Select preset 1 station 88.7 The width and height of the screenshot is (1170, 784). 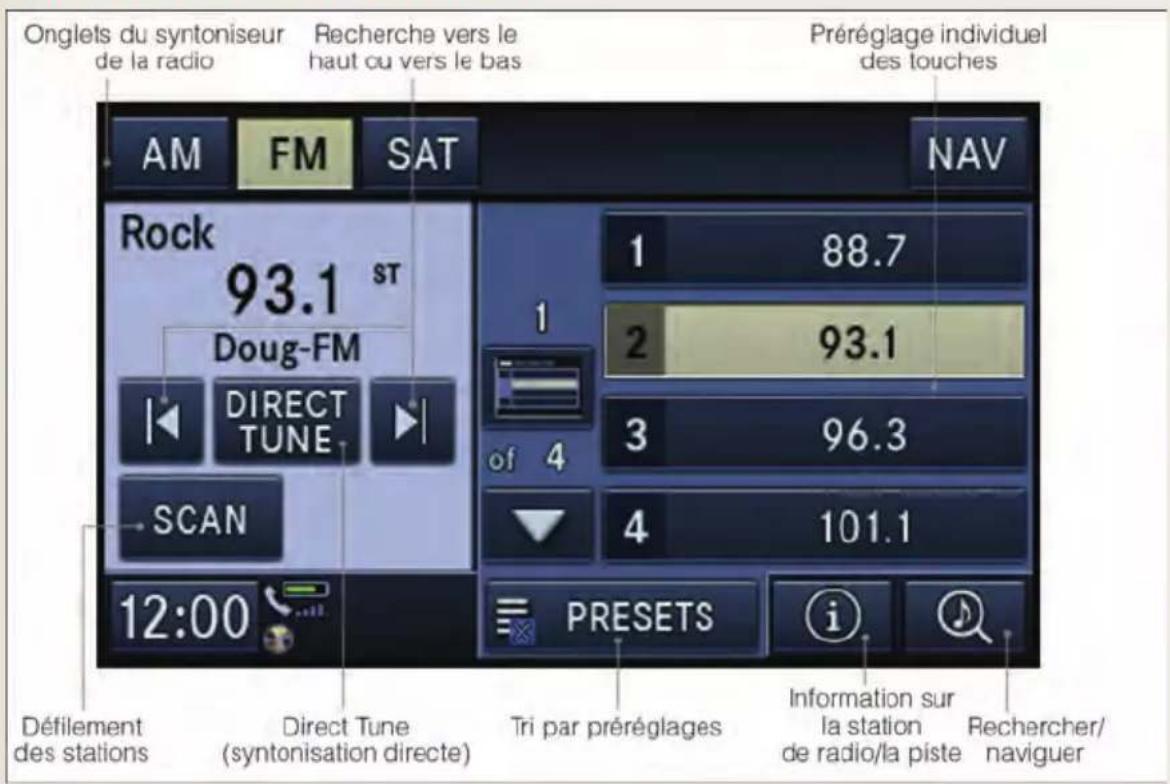point(814,249)
